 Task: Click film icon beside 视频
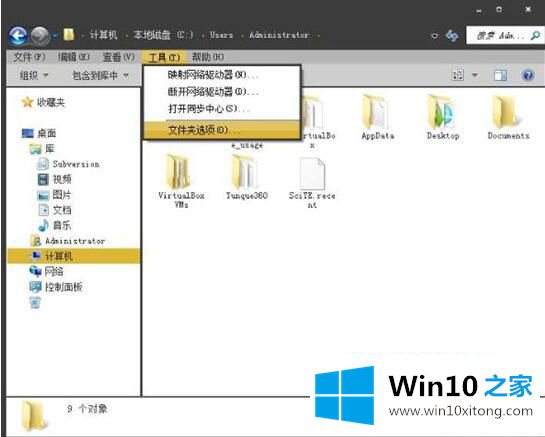[43, 179]
